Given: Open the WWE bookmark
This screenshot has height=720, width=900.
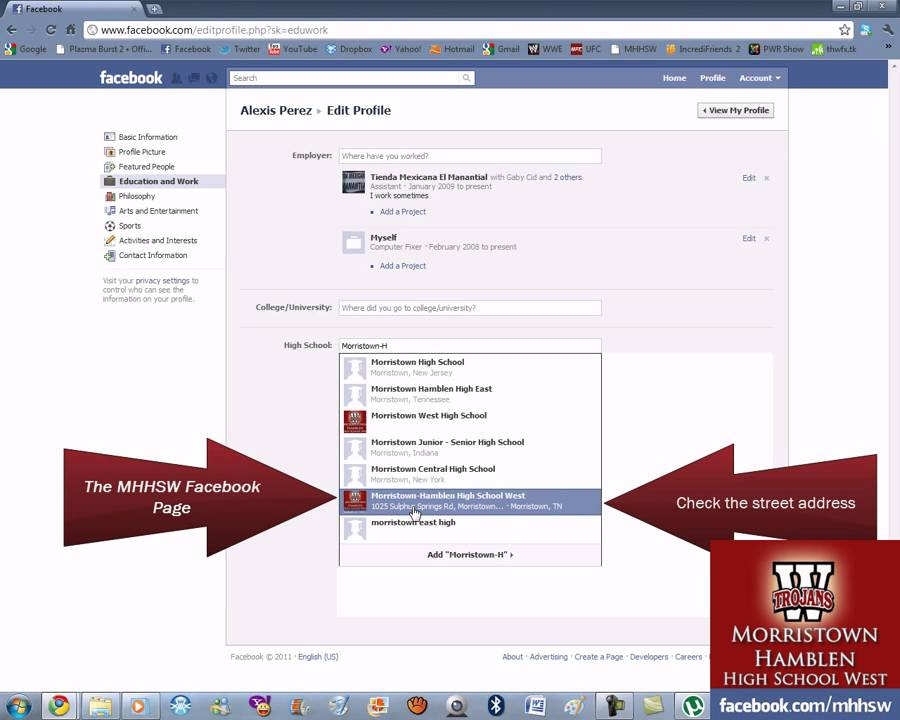Looking at the screenshot, I should click(545, 49).
